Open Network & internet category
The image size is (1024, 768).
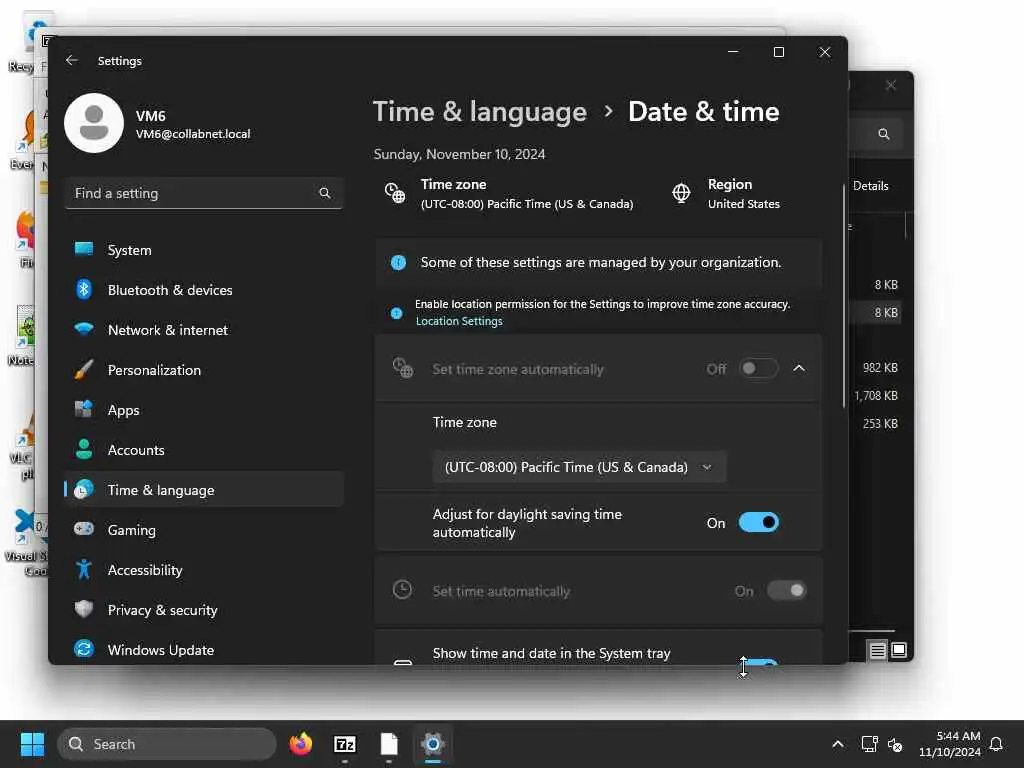[204, 330]
